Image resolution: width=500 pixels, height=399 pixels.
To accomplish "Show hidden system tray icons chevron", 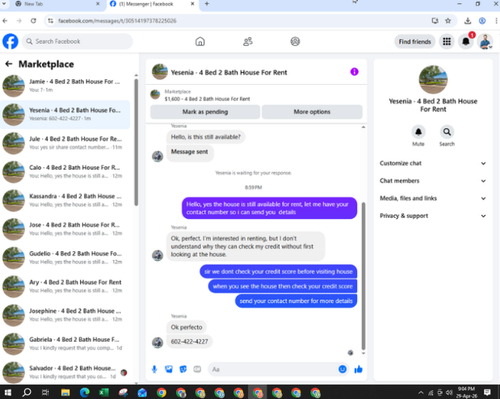I will click(x=421, y=392).
